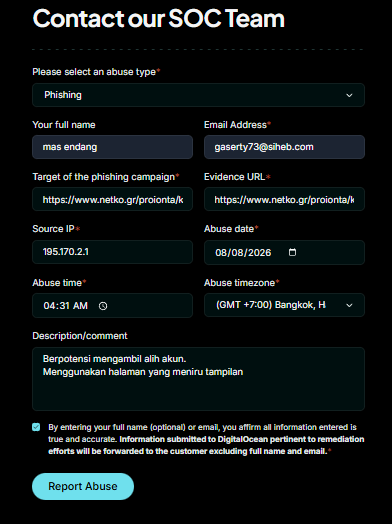Open the calendar picker icon in Abuse date
Screen dimensions: 392x524
click(x=292, y=252)
